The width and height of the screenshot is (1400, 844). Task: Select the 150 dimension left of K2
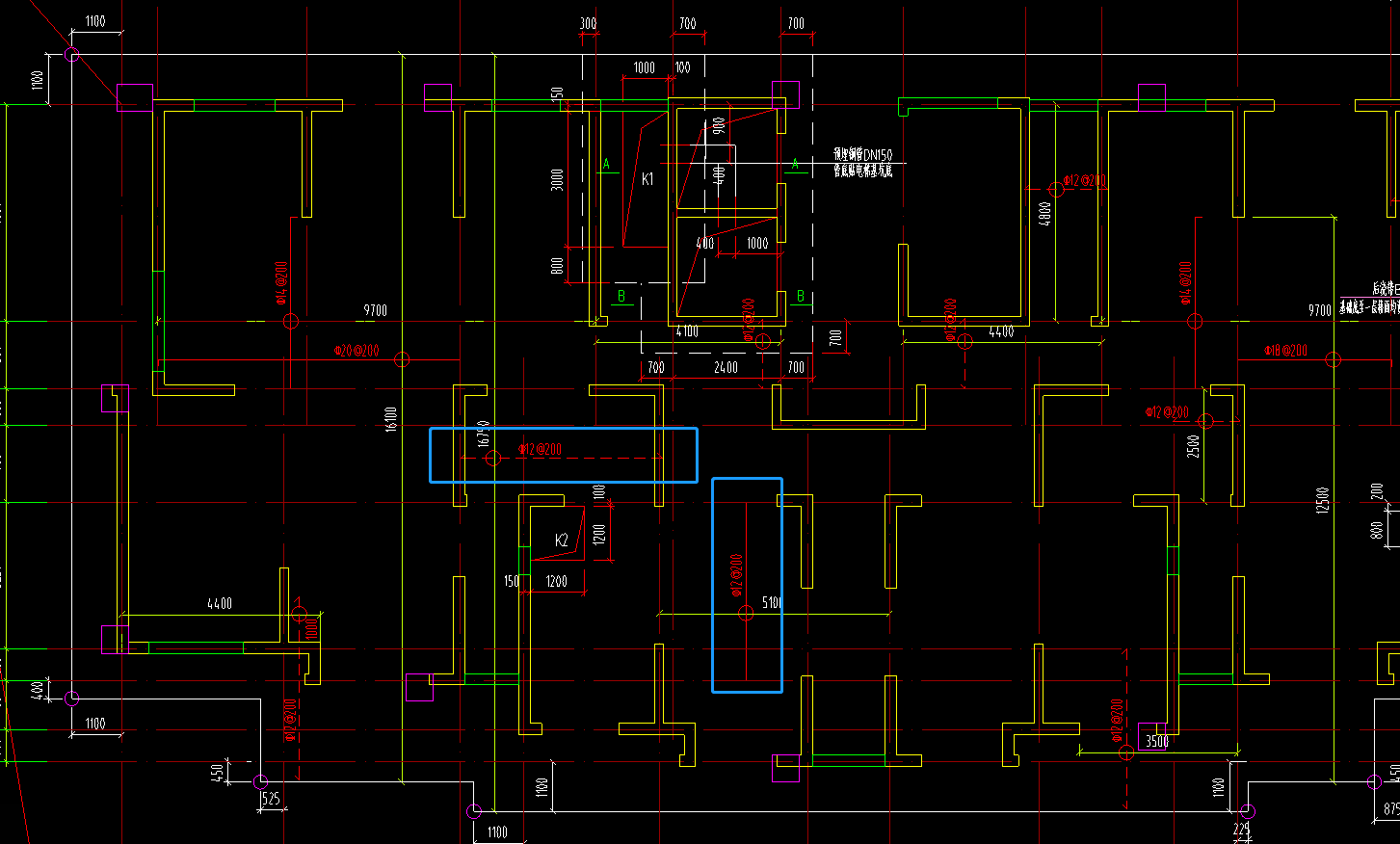[512, 581]
